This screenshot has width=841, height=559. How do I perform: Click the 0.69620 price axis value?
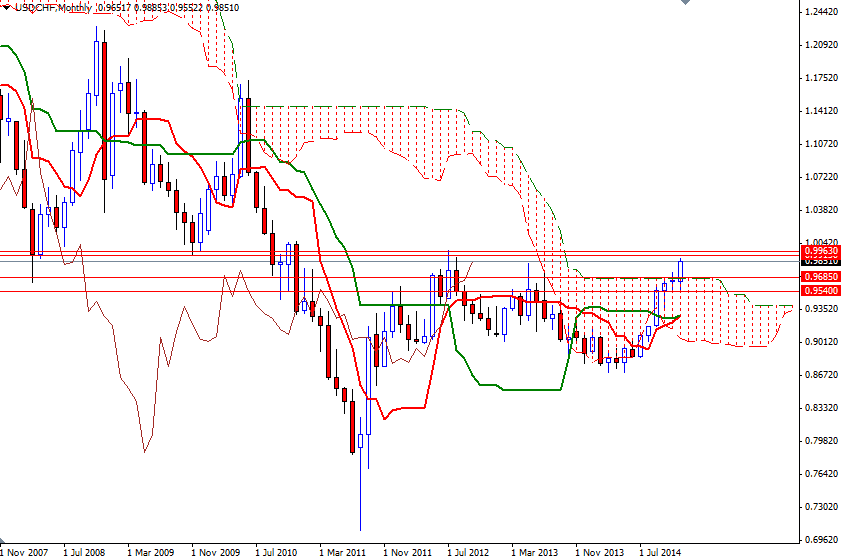[x=822, y=540]
